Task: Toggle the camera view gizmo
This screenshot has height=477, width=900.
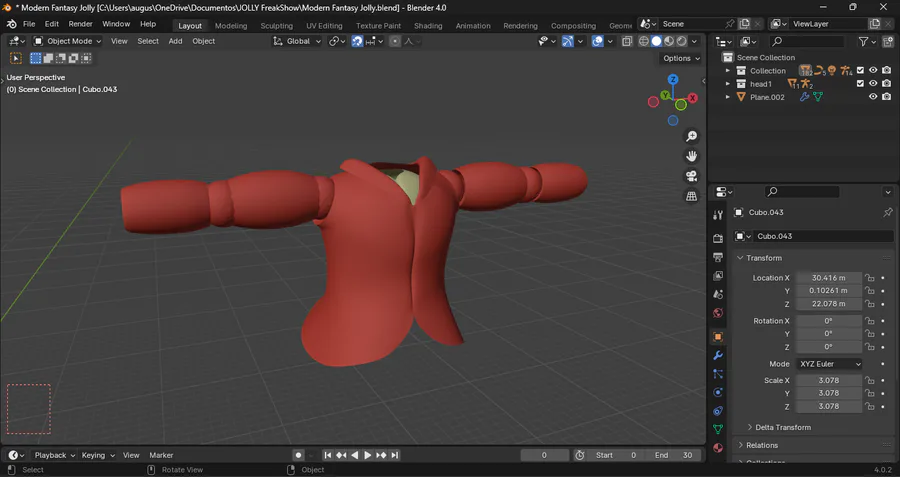Action: click(692, 176)
